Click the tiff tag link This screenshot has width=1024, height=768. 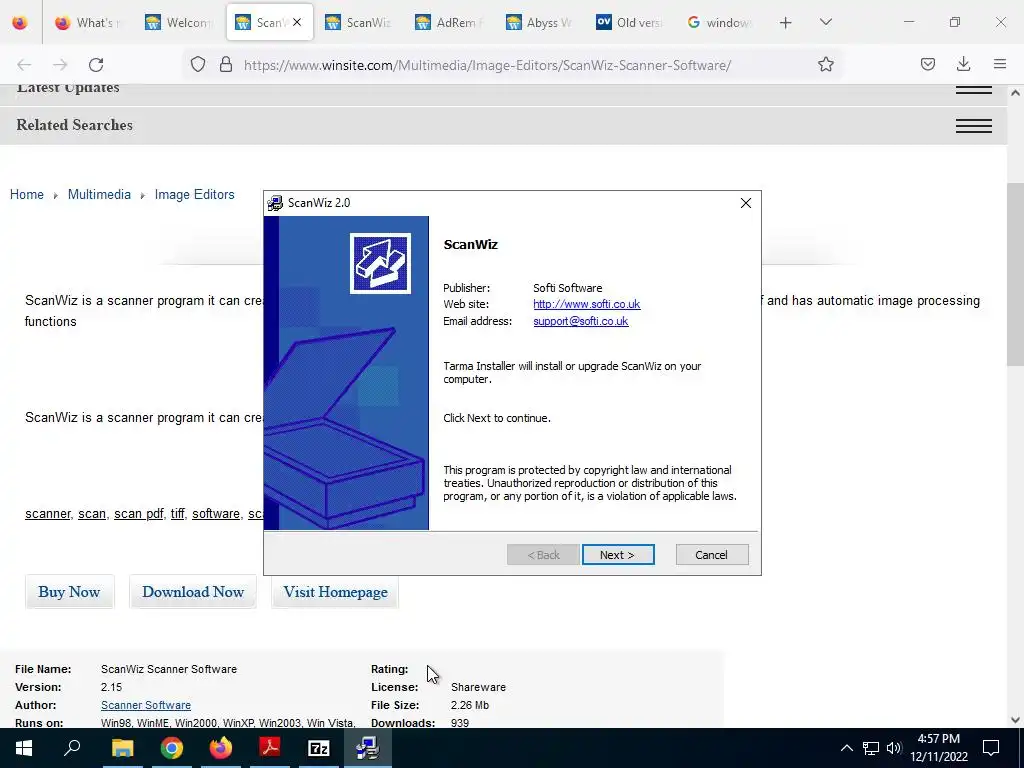178,514
